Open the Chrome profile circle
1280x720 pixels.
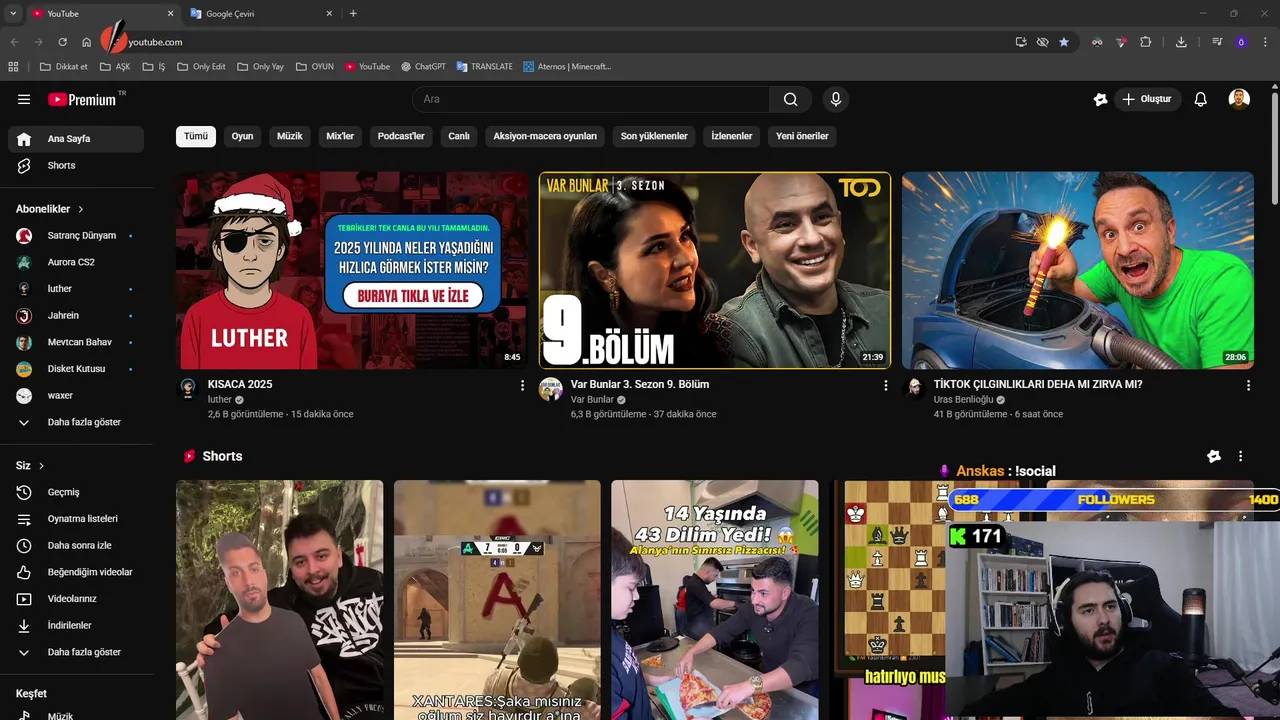[1241, 42]
